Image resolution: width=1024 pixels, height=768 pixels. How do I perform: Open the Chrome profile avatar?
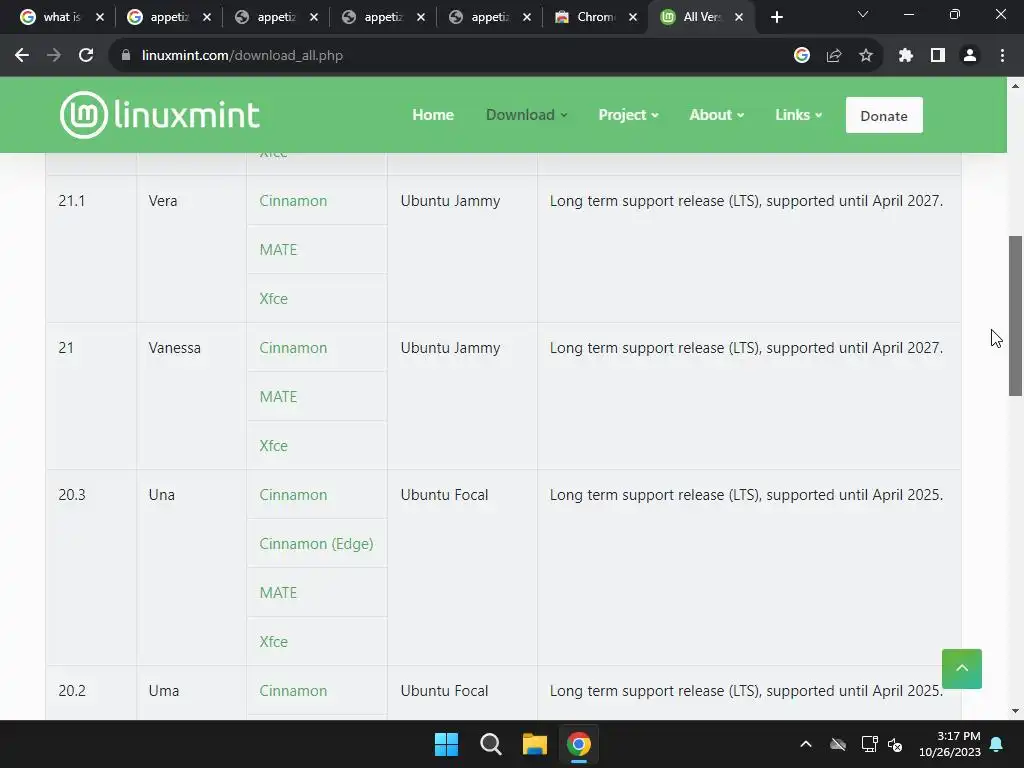(970, 56)
